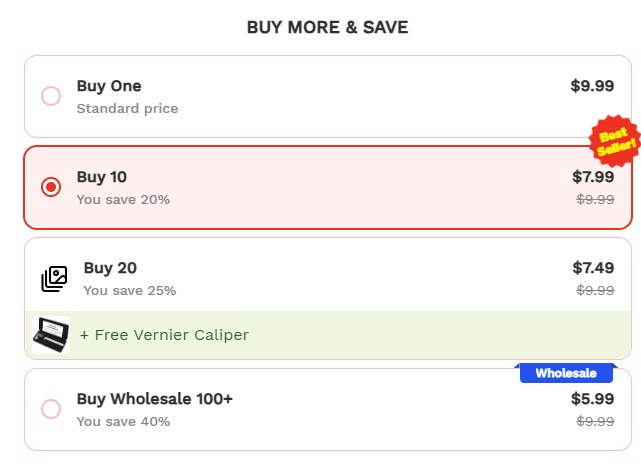Image resolution: width=641 pixels, height=463 pixels.
Task: Click the $7.49 price for Buy 20
Action: [x=593, y=268]
